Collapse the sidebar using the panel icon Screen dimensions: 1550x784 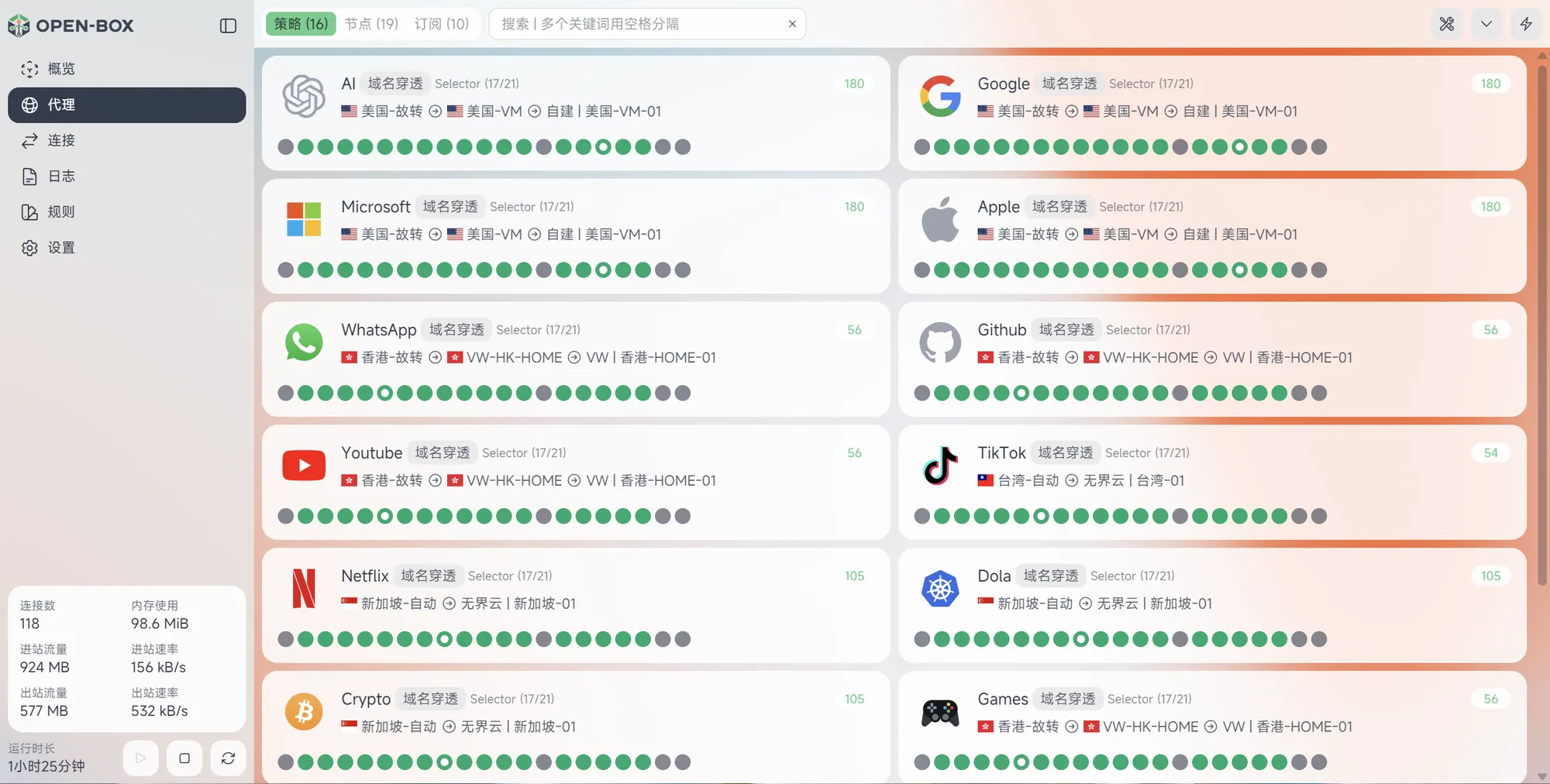coord(228,26)
